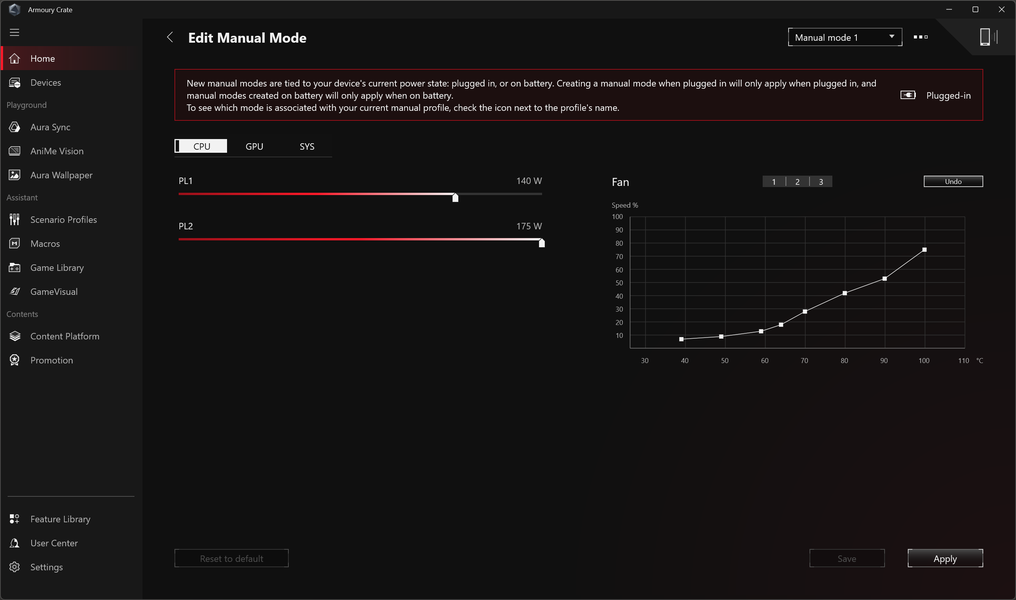Viewport: 1016px width, 600px height.
Task: Click the Armoury Crate logo in title bar
Action: point(14,10)
